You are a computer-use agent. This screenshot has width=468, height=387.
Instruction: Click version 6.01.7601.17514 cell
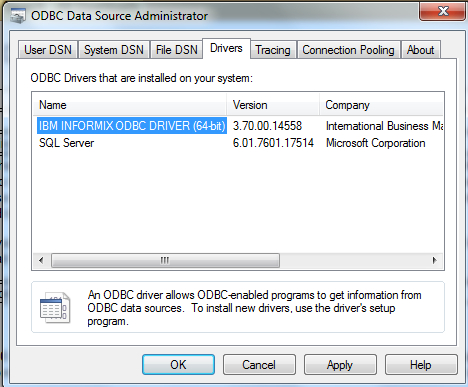click(273, 143)
